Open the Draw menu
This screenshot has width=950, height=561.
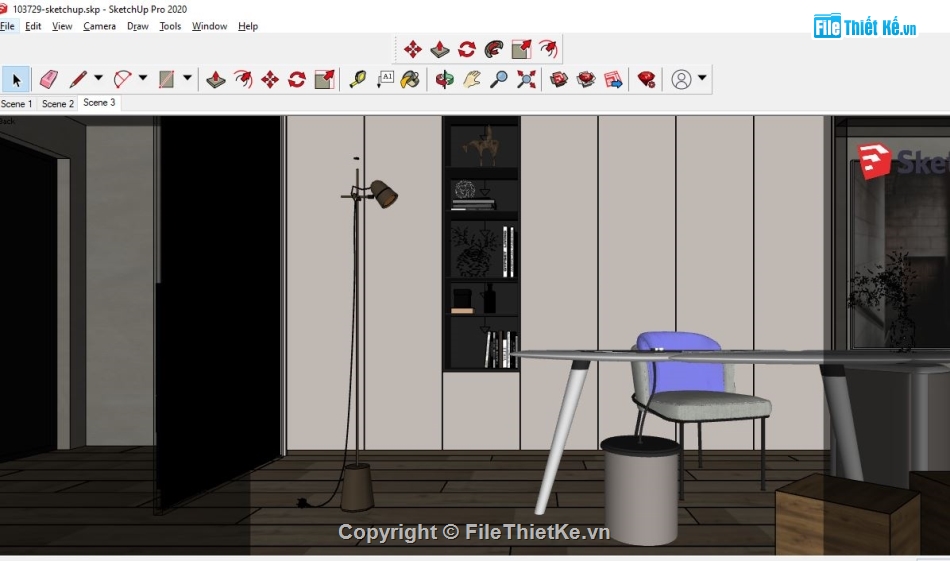[138, 26]
